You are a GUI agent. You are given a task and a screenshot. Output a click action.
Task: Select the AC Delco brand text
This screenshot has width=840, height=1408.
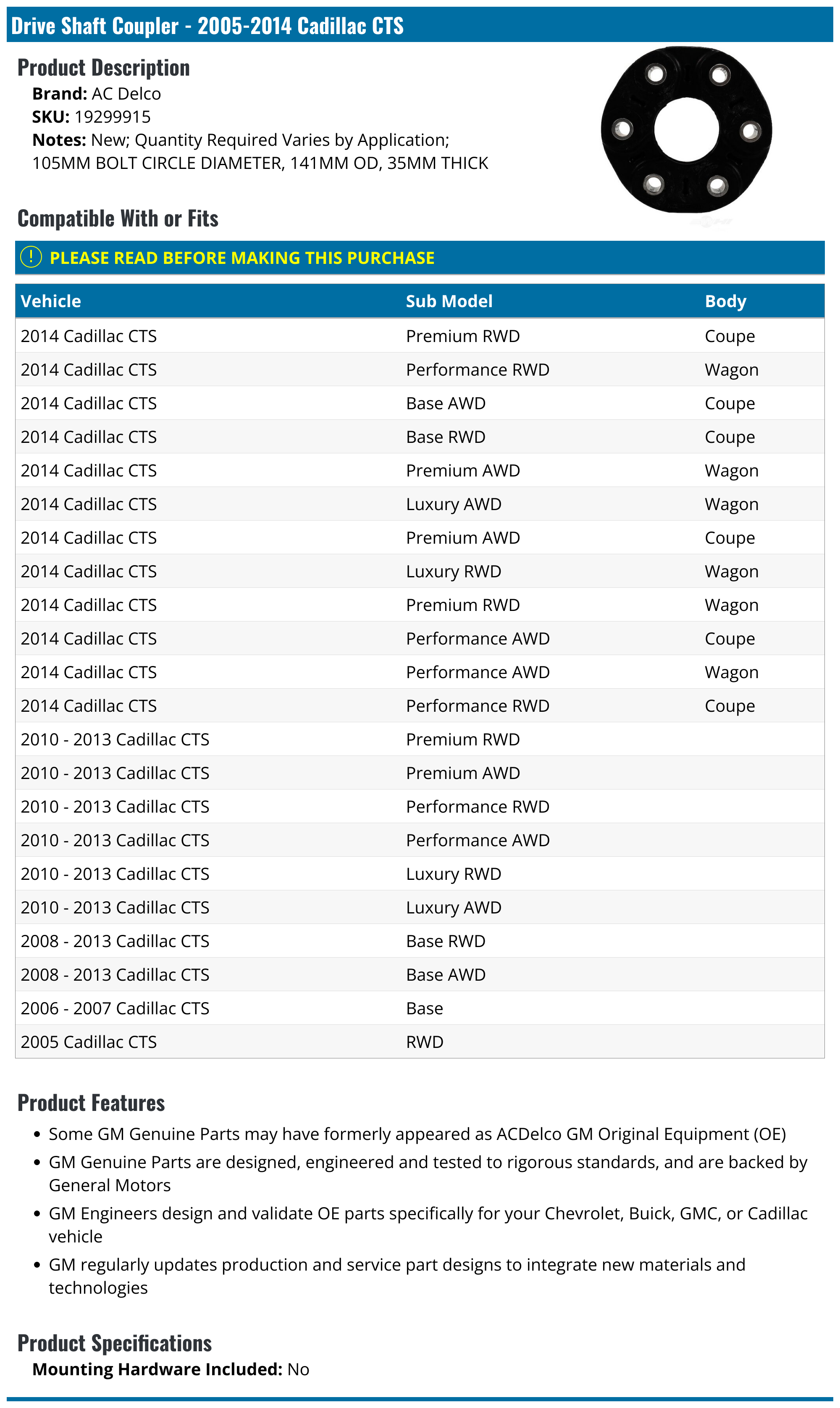126,93
